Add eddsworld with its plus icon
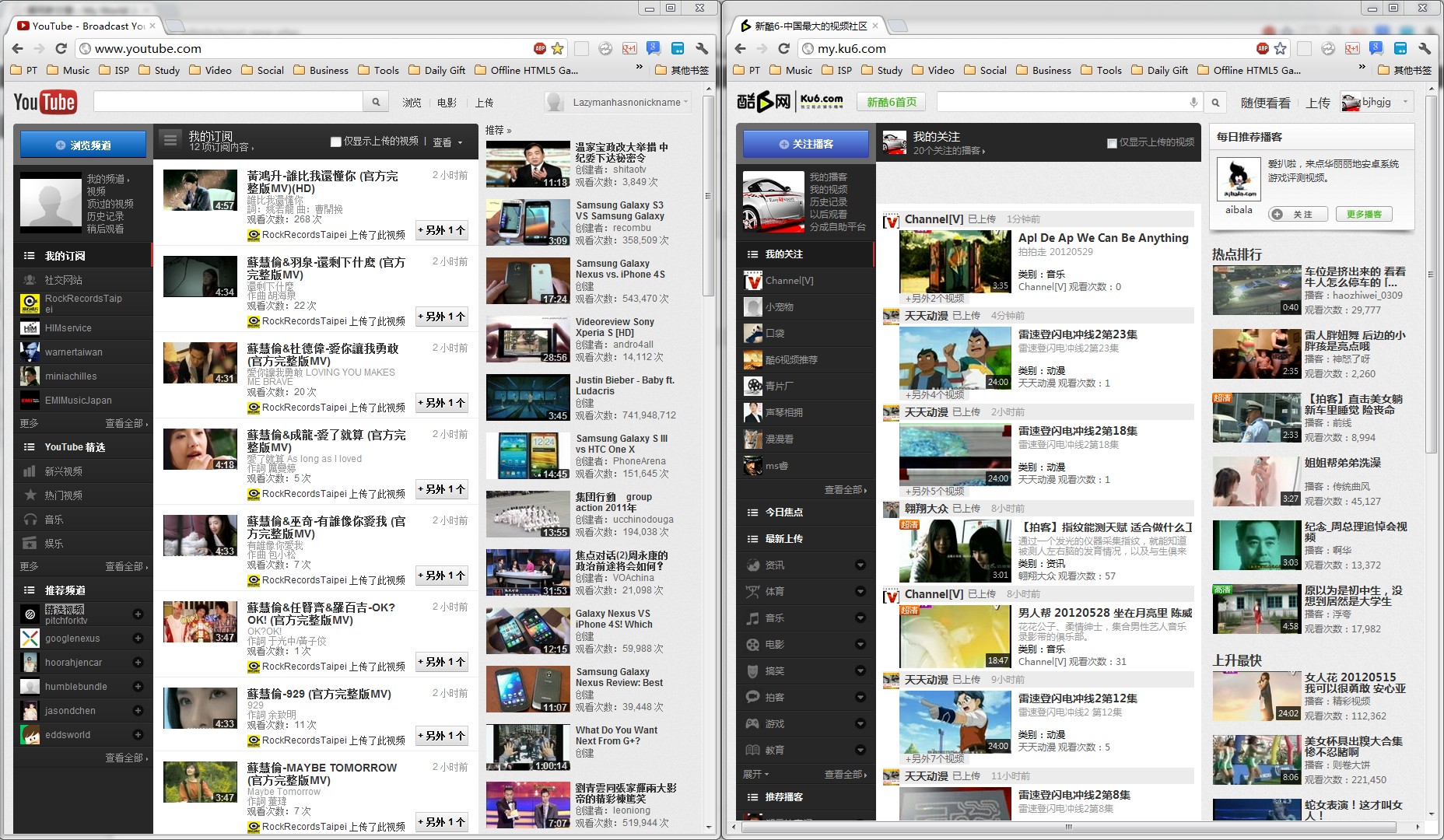 coord(138,735)
